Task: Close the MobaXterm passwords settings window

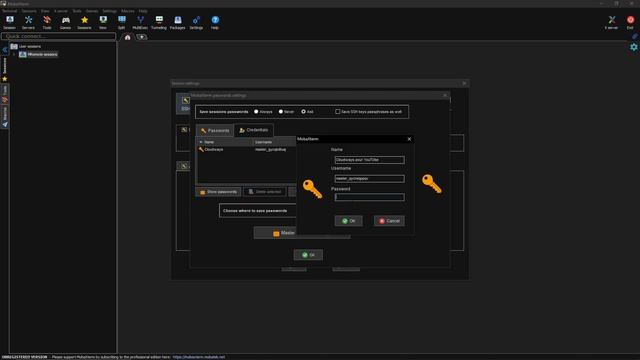Action: click(445, 96)
